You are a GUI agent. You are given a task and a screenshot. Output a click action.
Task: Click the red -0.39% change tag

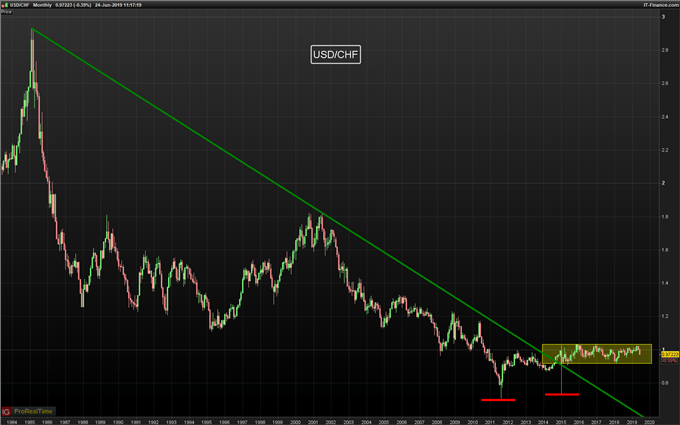670,360
